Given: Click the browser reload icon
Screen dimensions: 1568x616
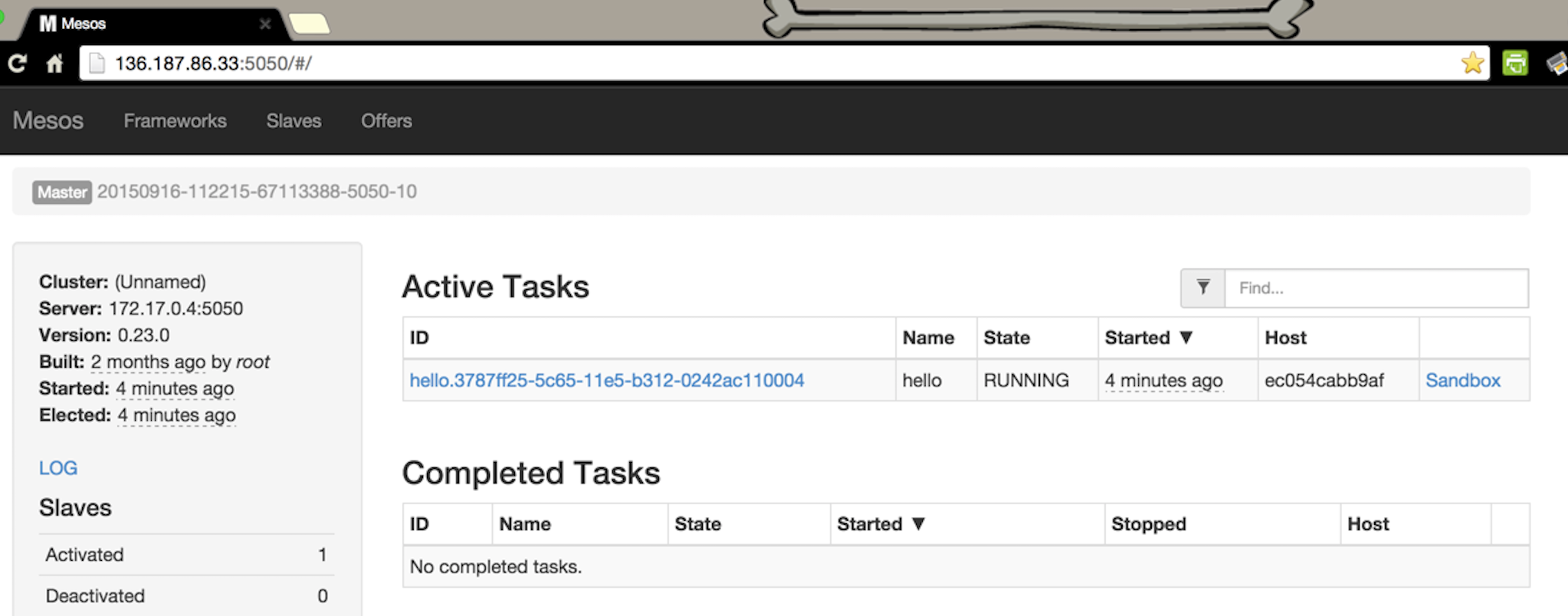Looking at the screenshot, I should tap(18, 63).
